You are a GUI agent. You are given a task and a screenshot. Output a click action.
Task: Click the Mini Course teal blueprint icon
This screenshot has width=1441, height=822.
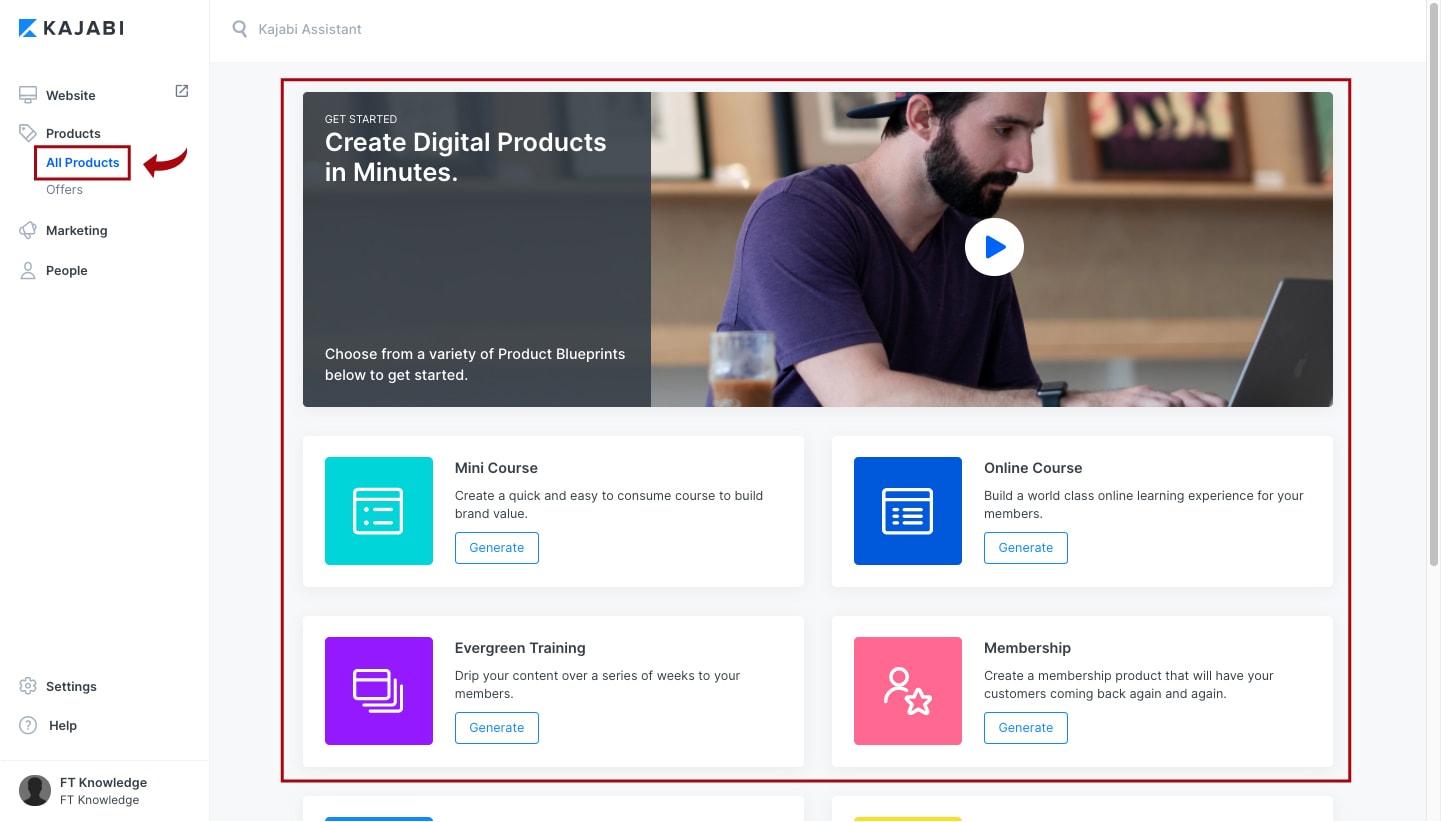[x=378, y=511]
